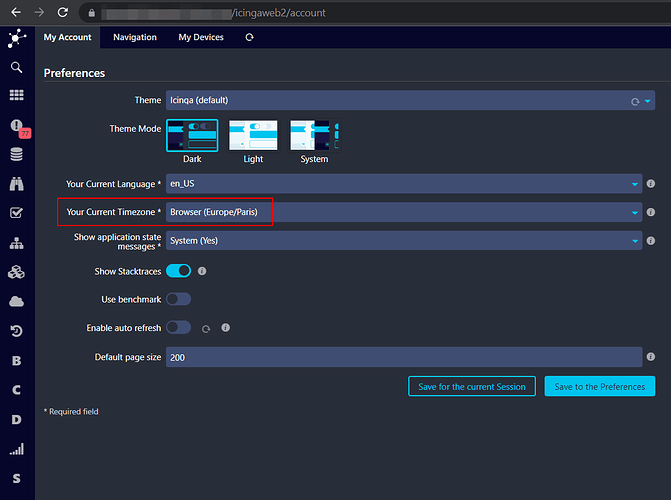Viewport: 671px width, 500px height.
Task: Go forward using the browser forward arrow
Action: (39, 13)
